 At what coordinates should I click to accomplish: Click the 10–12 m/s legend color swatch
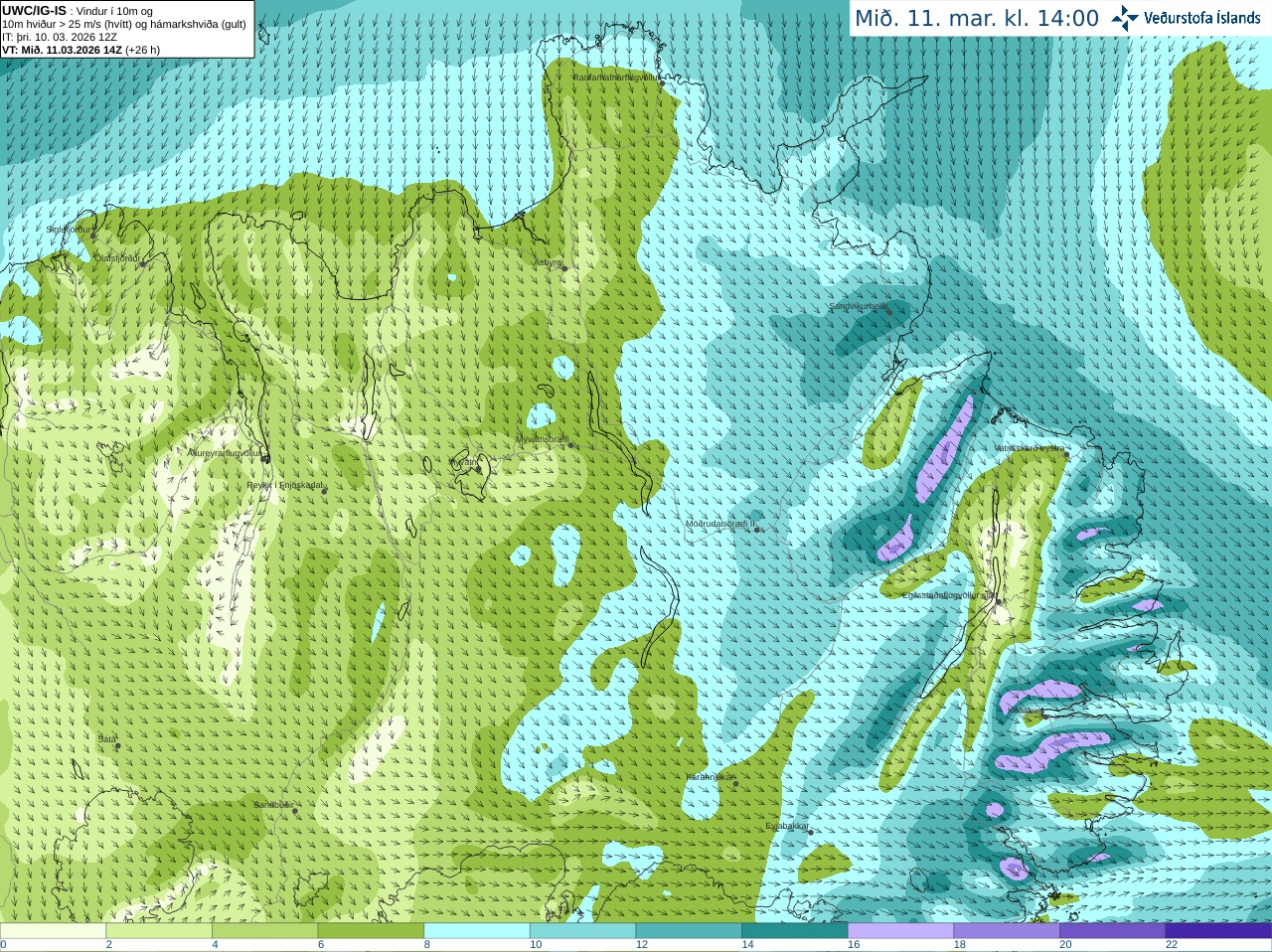pos(582,931)
